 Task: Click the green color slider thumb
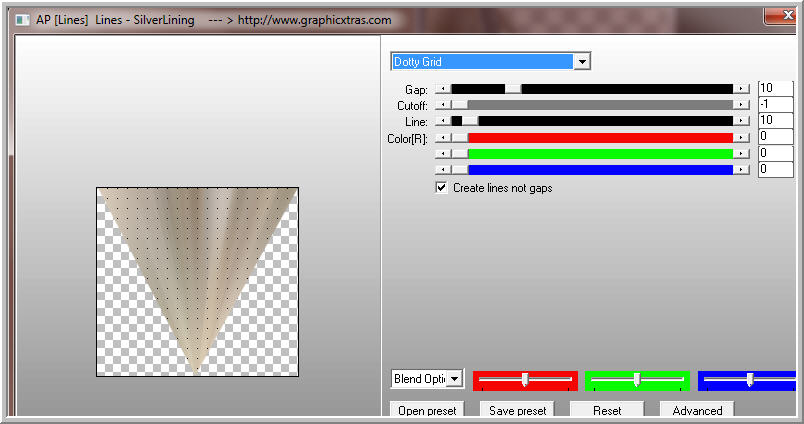pyautogui.click(x=460, y=154)
